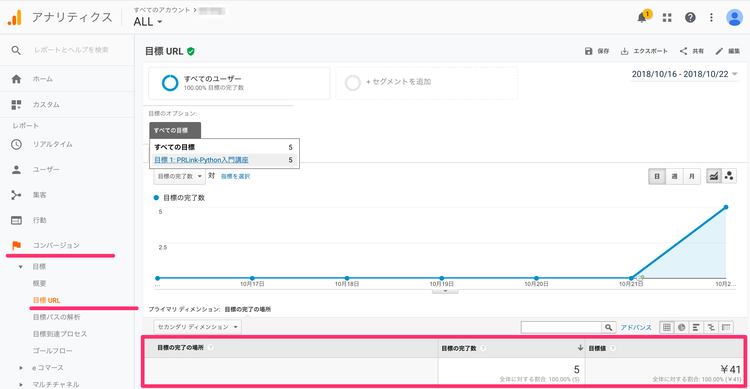The image size is (750, 389).
Task: Open the 目標パスの解析 report
Action: point(56,317)
